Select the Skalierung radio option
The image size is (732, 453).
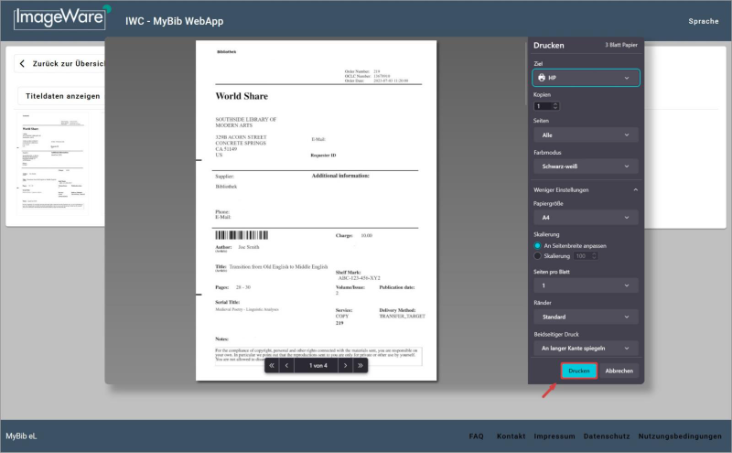pos(537,256)
